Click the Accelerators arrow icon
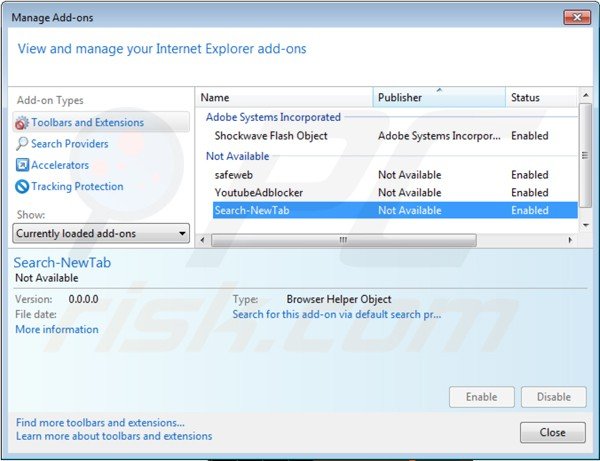Image resolution: width=600 pixels, height=461 pixels. click(x=22, y=165)
